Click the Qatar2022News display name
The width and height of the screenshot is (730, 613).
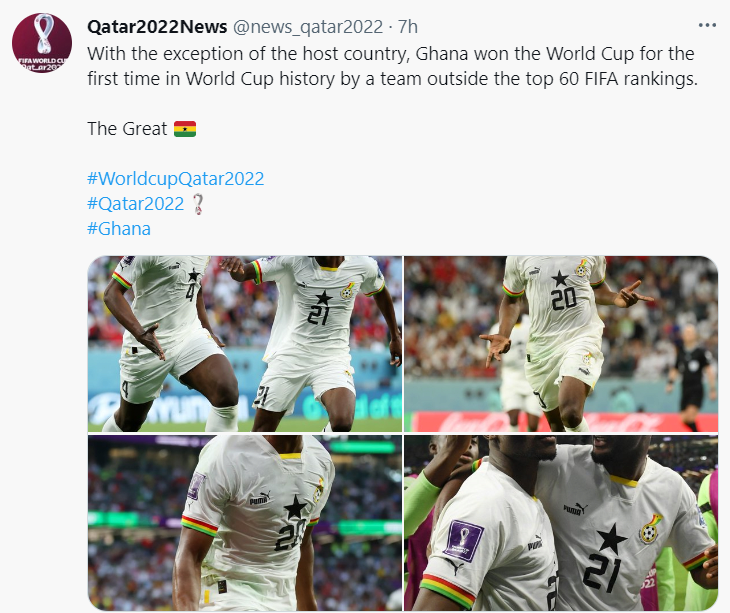coord(157,27)
